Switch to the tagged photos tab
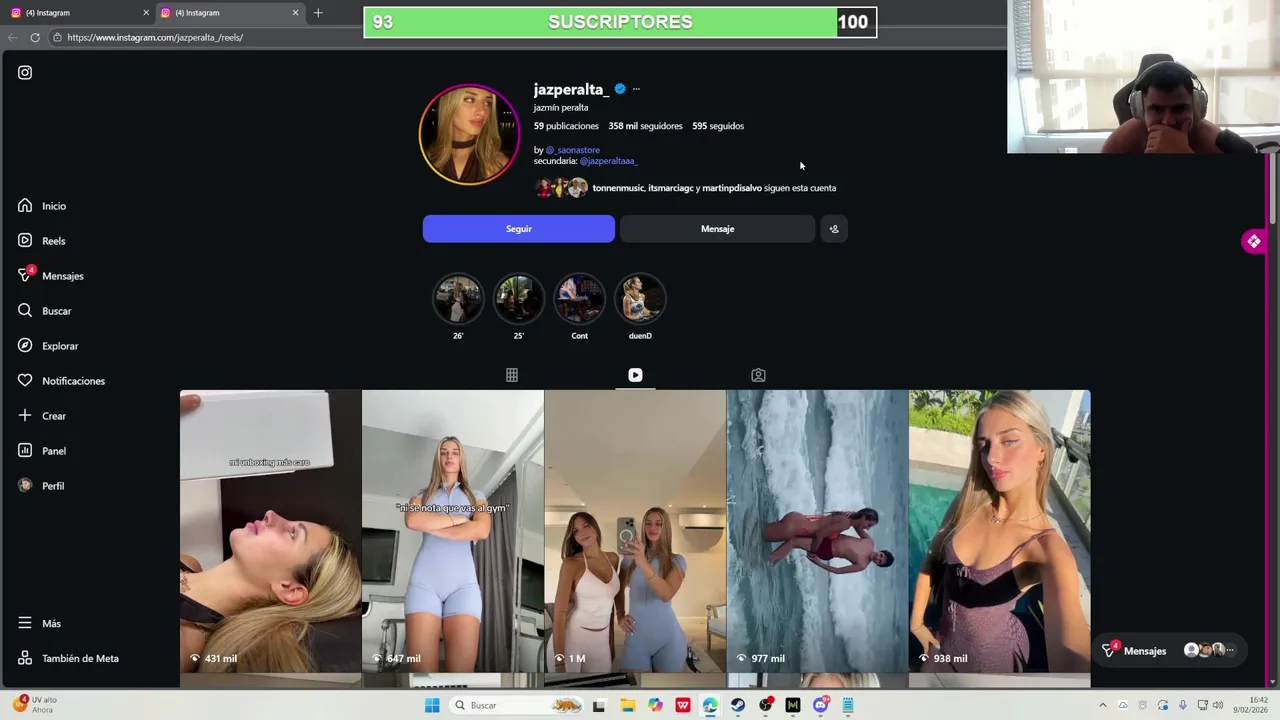Image resolution: width=1280 pixels, height=720 pixels. coord(758,375)
